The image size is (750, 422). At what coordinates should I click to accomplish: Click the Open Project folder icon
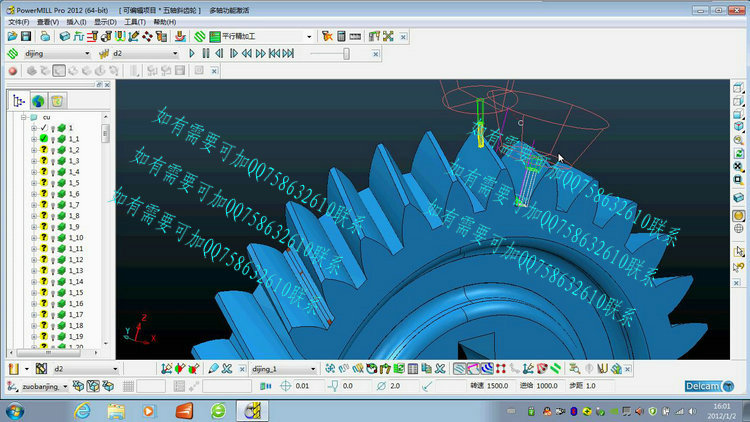pos(11,36)
